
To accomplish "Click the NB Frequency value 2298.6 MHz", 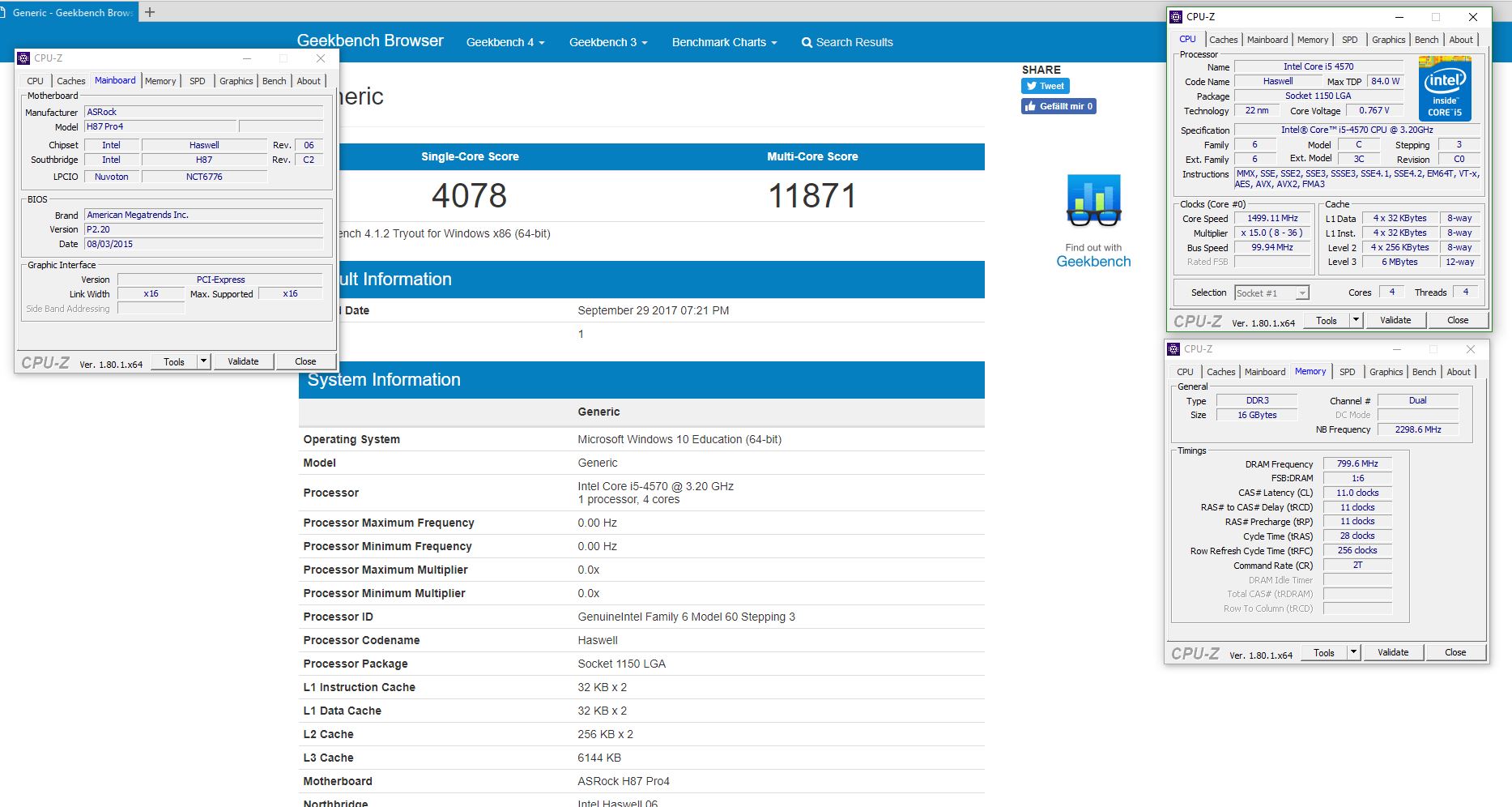I will 1418,429.
